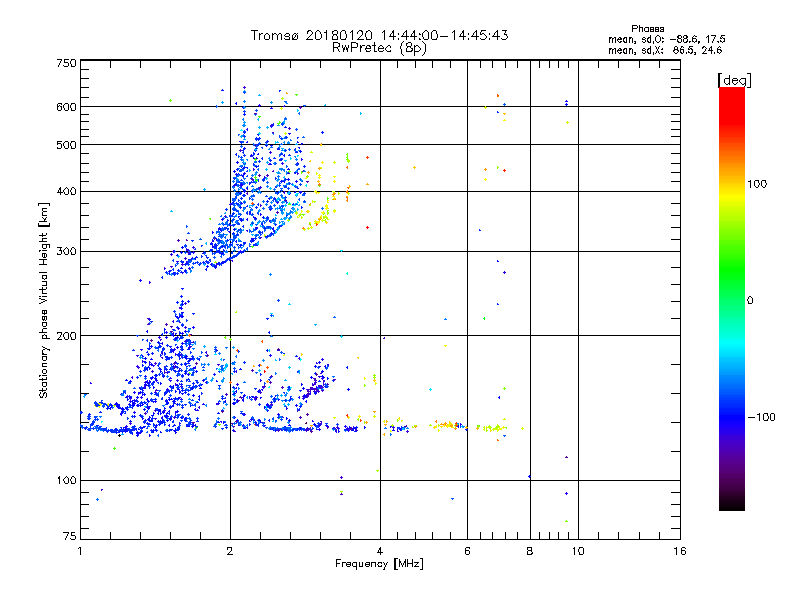Click the y-axis tick label '75'
Viewport: 800px width, 600px height.
pyautogui.click(x=69, y=536)
